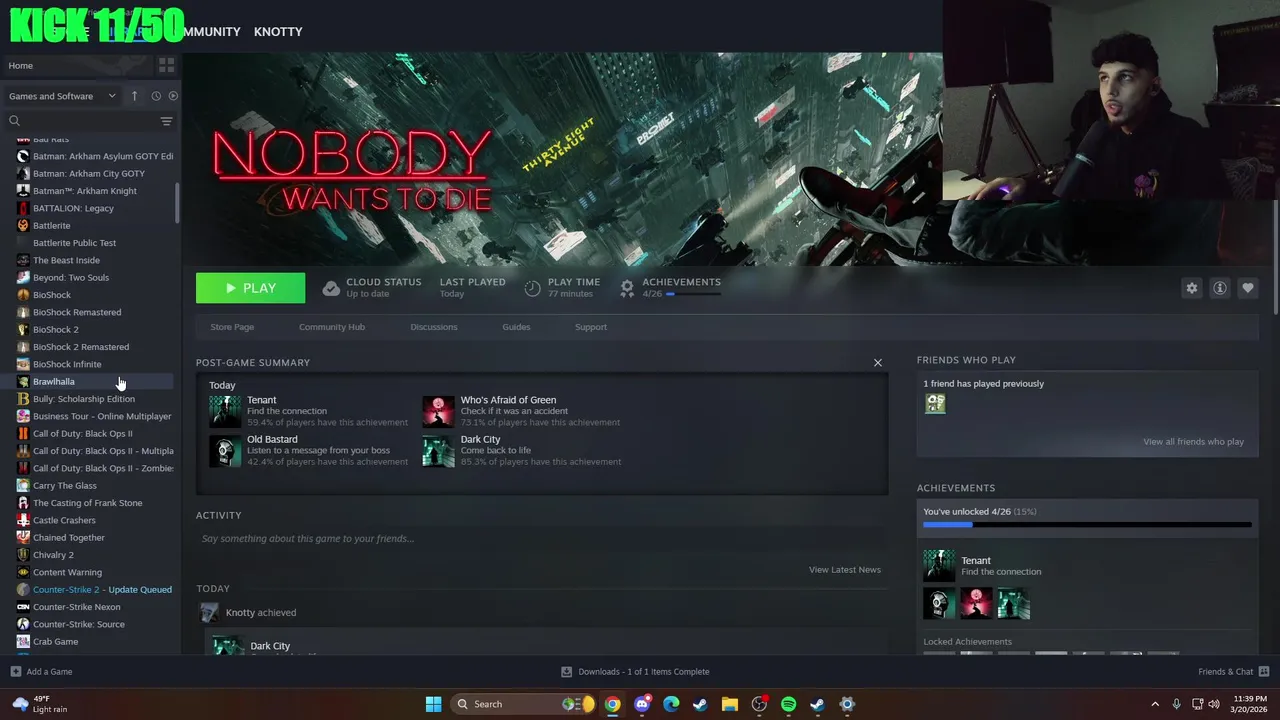Click the green PLAY button
Viewport: 1280px width, 720px height.
tap(250, 288)
